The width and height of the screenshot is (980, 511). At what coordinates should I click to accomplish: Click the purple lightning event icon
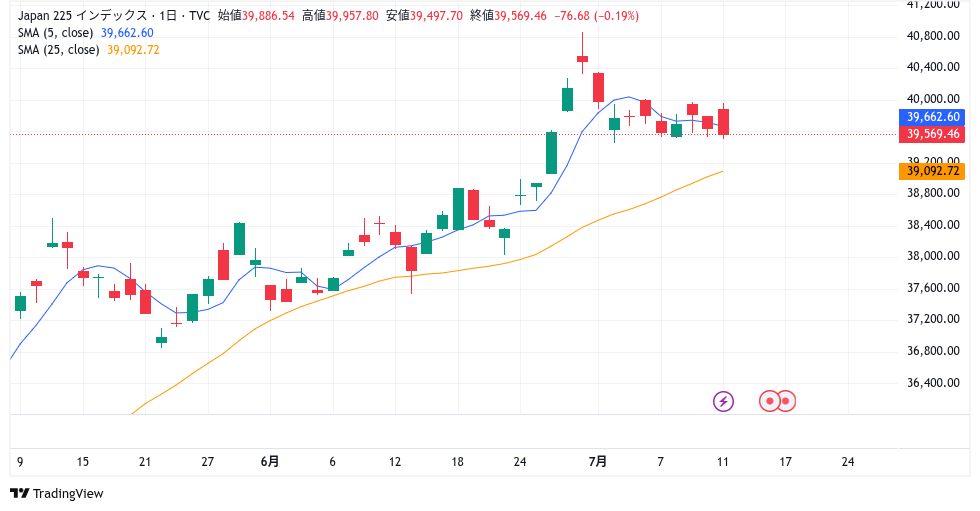tap(723, 401)
